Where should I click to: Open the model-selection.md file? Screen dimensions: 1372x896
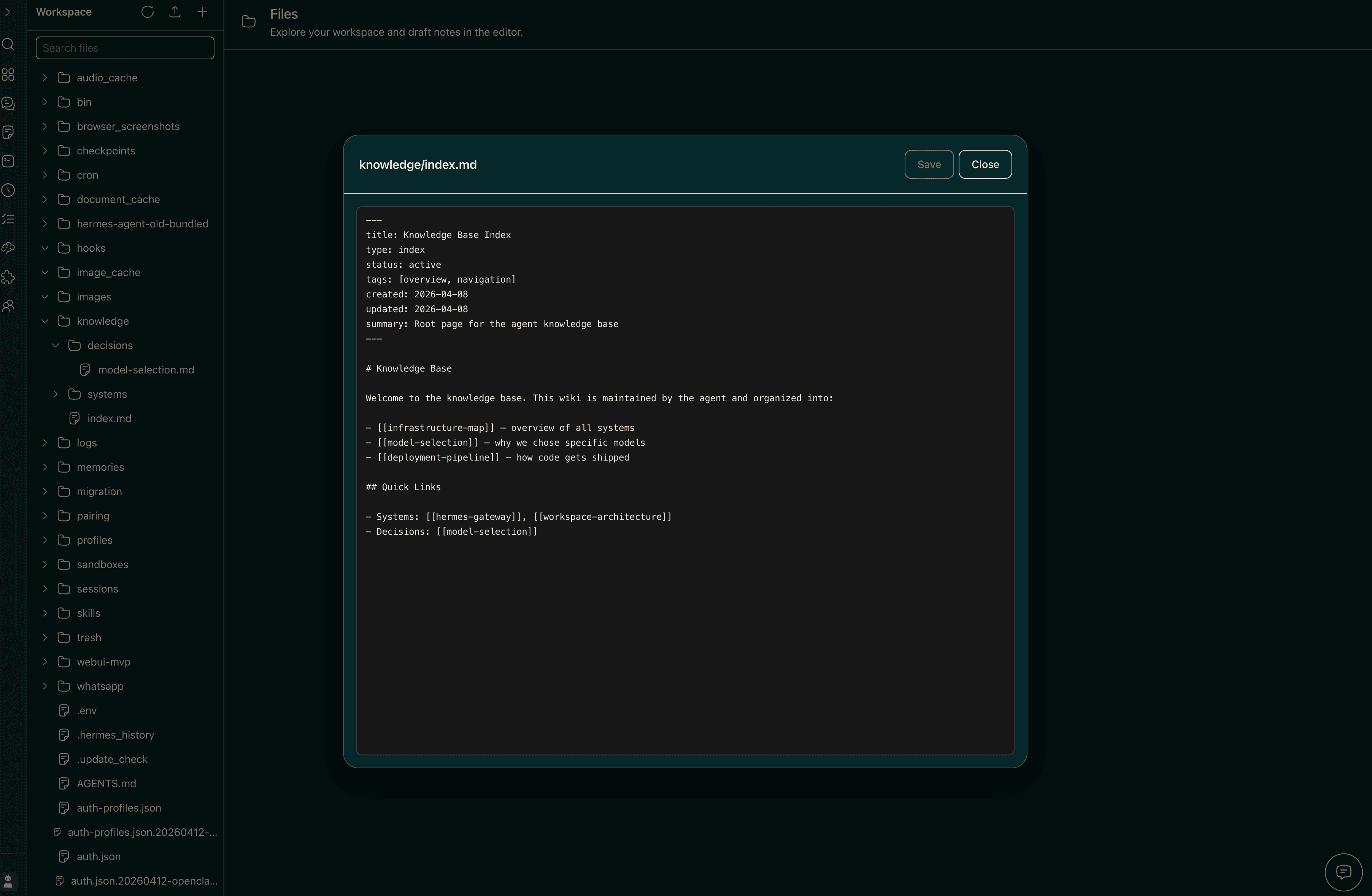[x=146, y=370]
